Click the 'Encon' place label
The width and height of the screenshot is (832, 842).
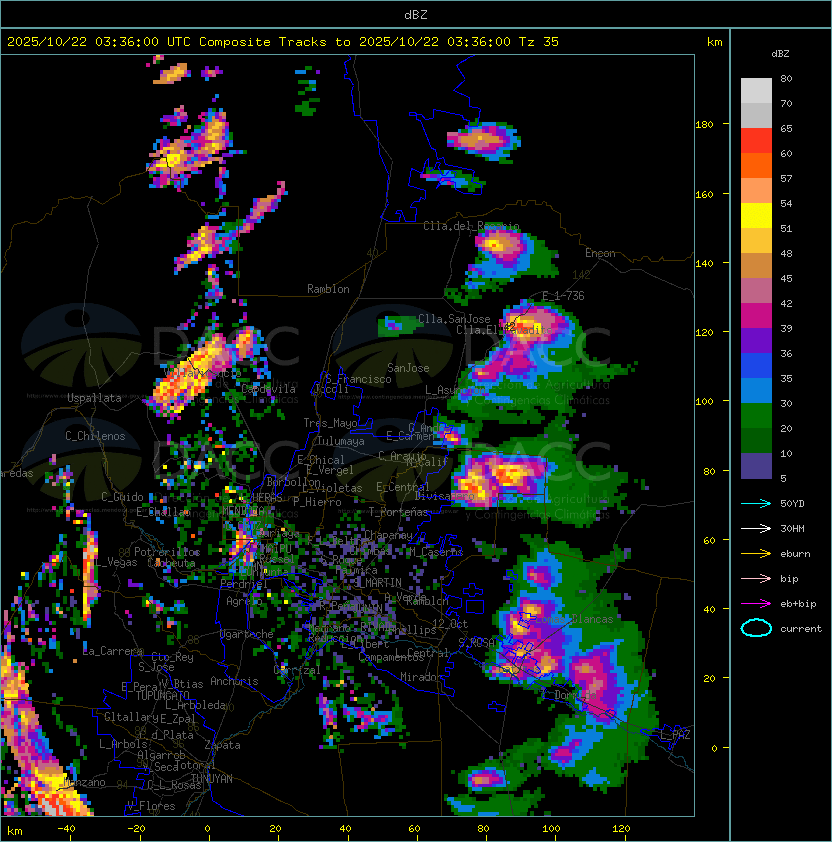point(600,253)
